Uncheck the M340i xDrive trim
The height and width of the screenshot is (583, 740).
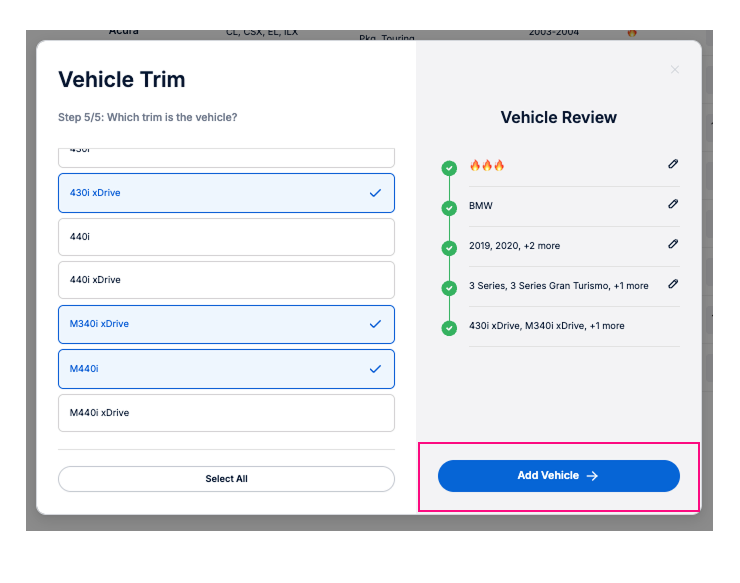click(226, 324)
